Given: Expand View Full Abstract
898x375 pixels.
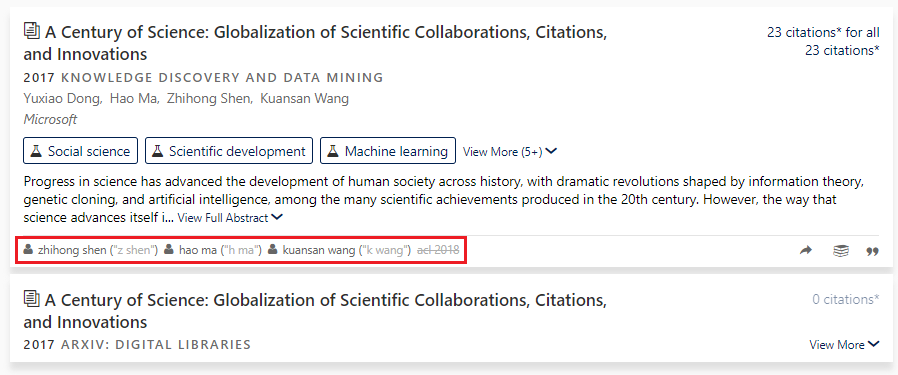Looking at the screenshot, I should tap(230, 218).
